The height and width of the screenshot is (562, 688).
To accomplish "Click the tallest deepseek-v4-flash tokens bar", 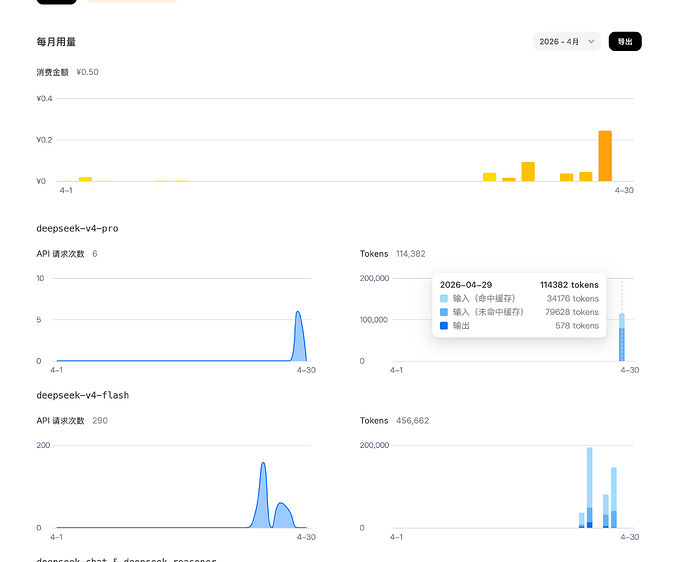I will coord(589,487).
